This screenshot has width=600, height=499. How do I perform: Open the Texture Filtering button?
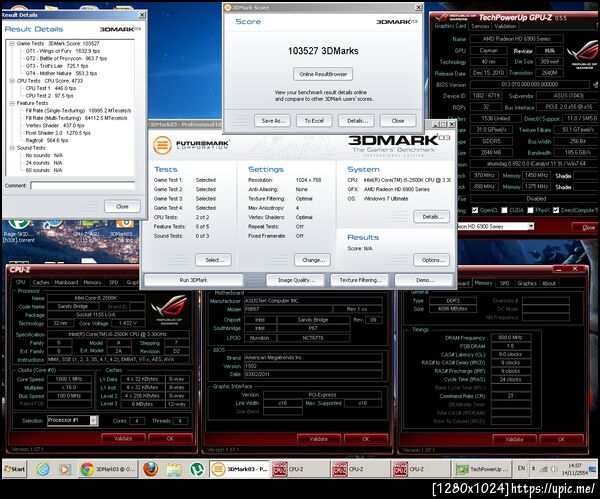pyautogui.click(x=360, y=280)
